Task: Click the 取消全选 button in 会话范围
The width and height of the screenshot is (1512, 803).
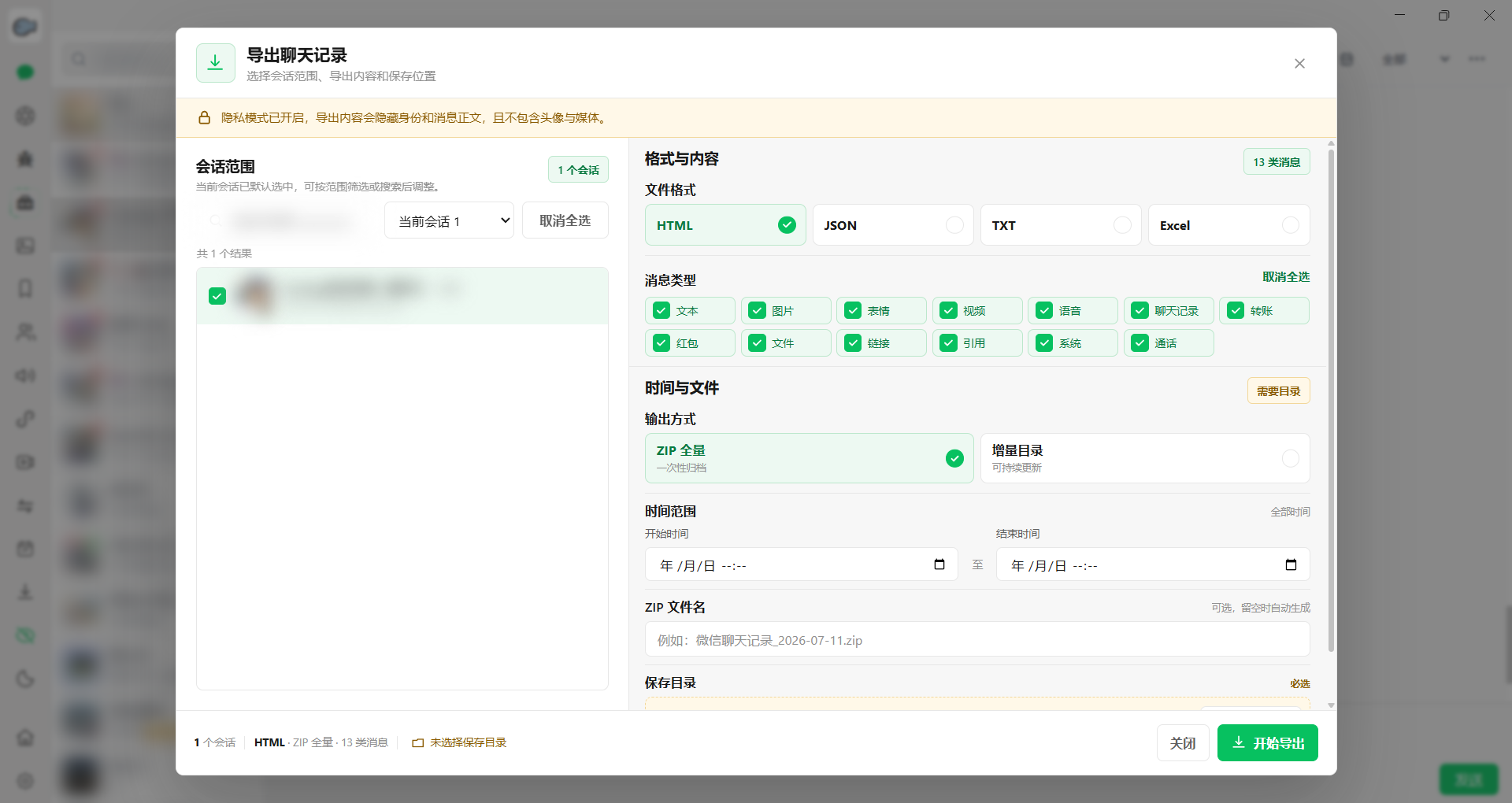Action: pos(565,221)
